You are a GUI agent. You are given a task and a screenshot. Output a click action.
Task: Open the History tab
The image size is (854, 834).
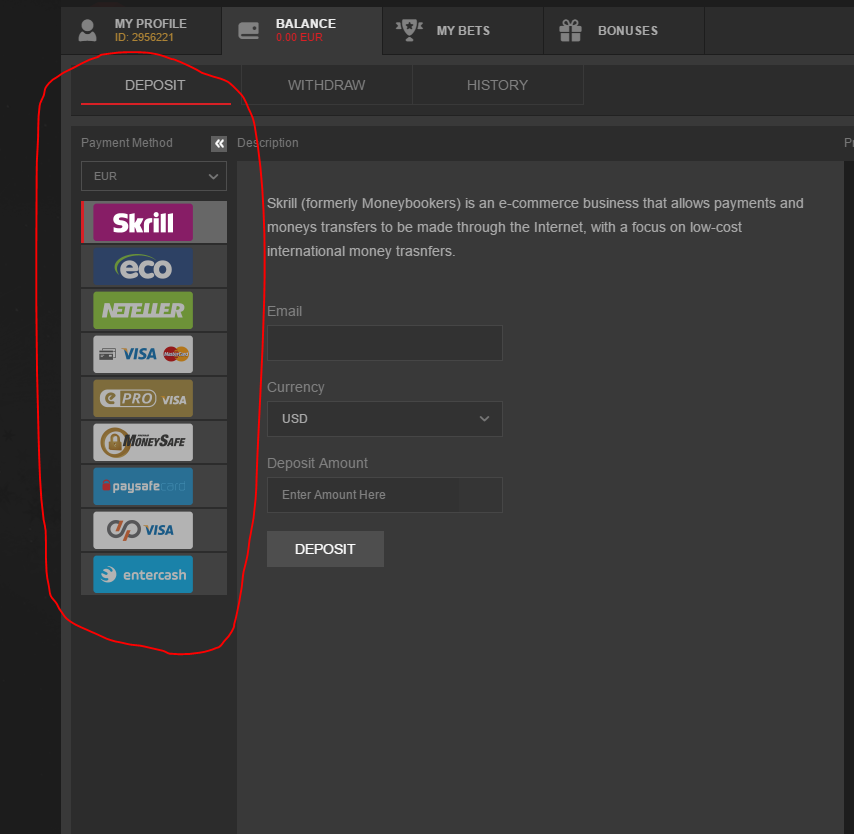click(x=498, y=86)
